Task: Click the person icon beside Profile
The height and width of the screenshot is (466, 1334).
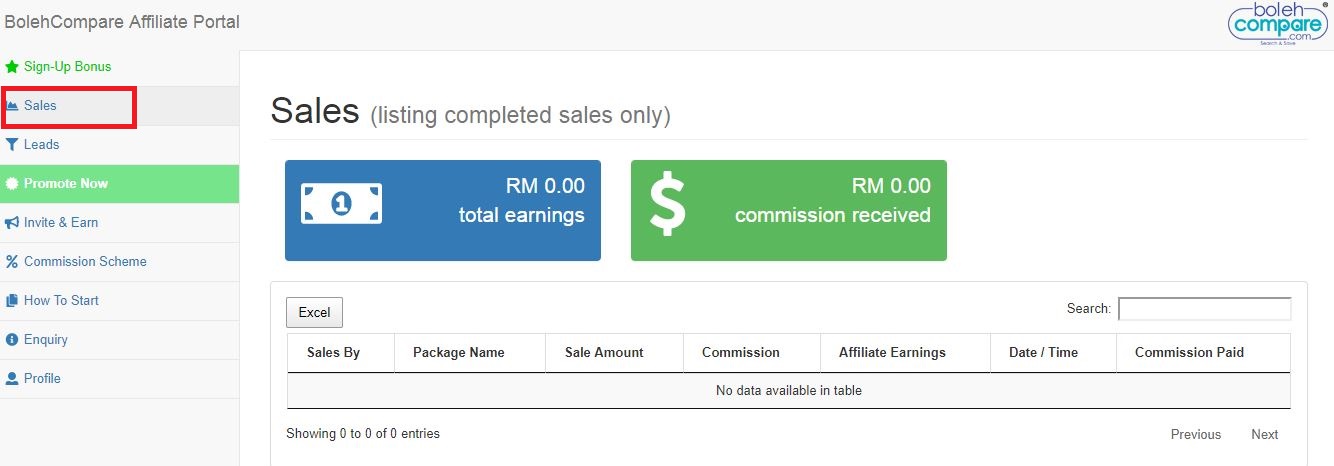Action: (12, 379)
